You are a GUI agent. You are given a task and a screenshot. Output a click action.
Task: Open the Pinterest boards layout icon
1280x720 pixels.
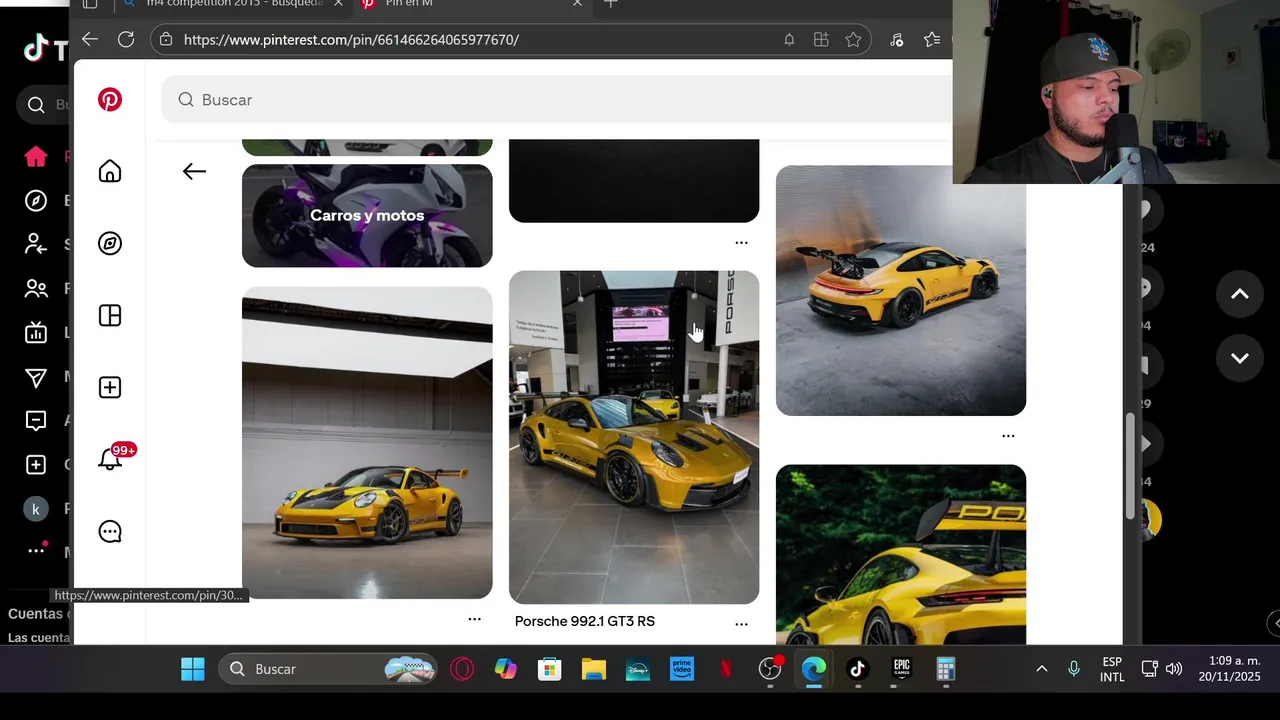click(x=110, y=315)
